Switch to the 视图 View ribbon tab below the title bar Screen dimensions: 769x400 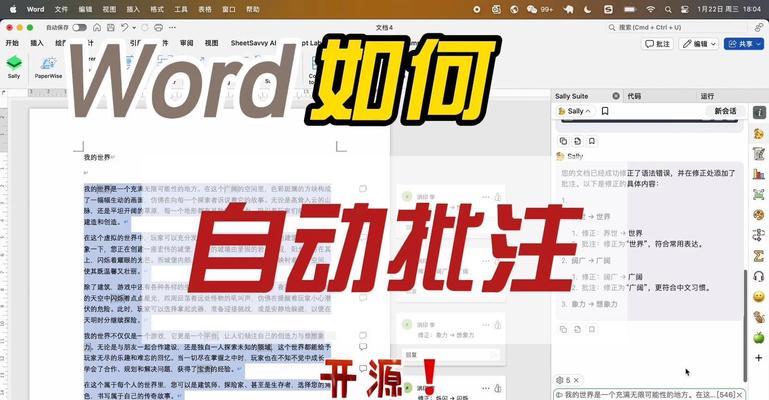tap(211, 43)
